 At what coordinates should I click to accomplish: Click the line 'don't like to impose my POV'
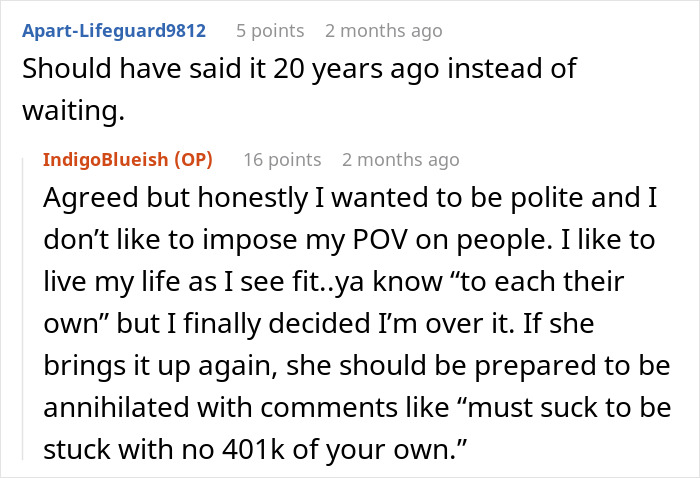click(x=349, y=239)
